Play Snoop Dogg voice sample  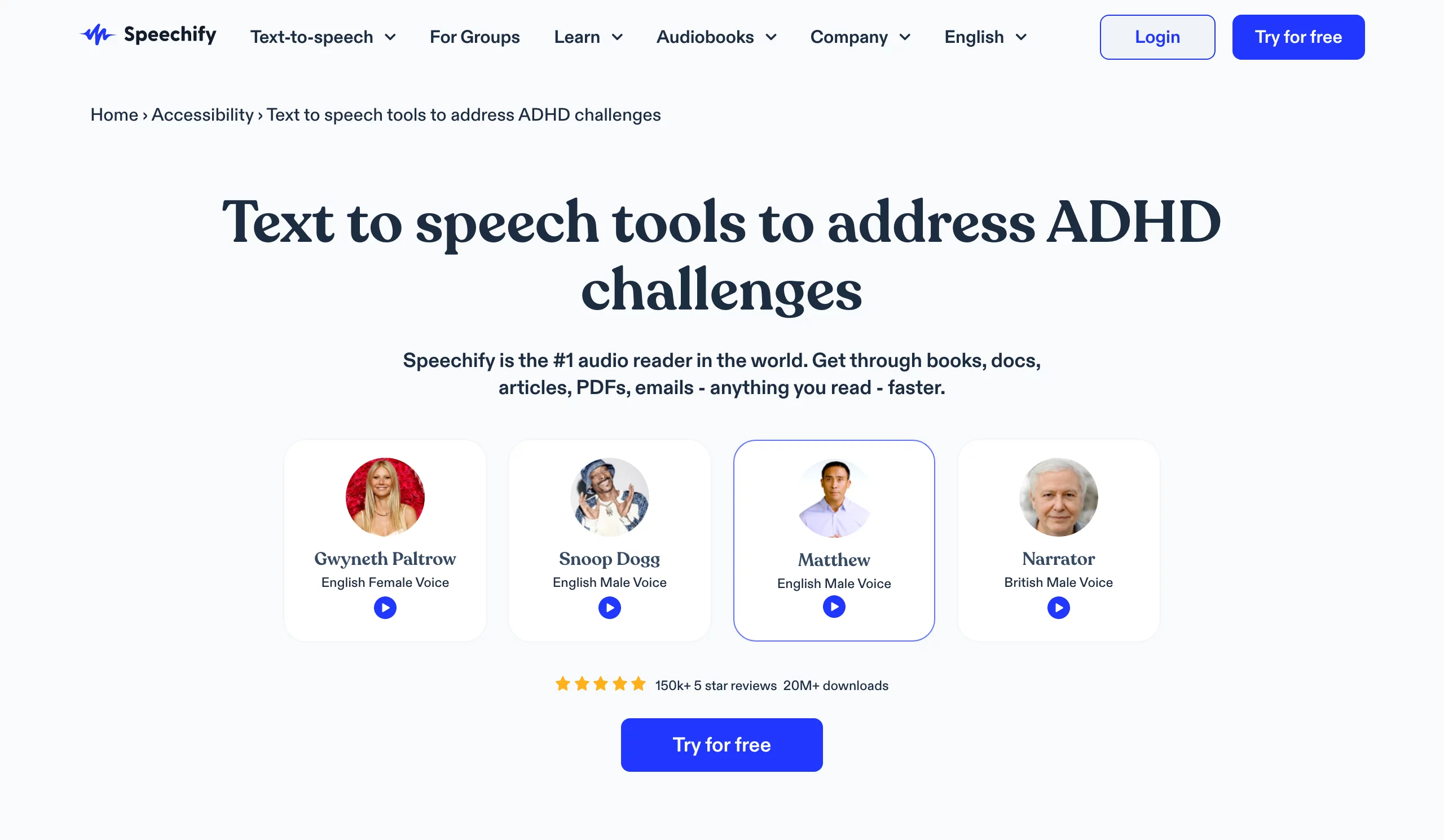click(x=609, y=607)
